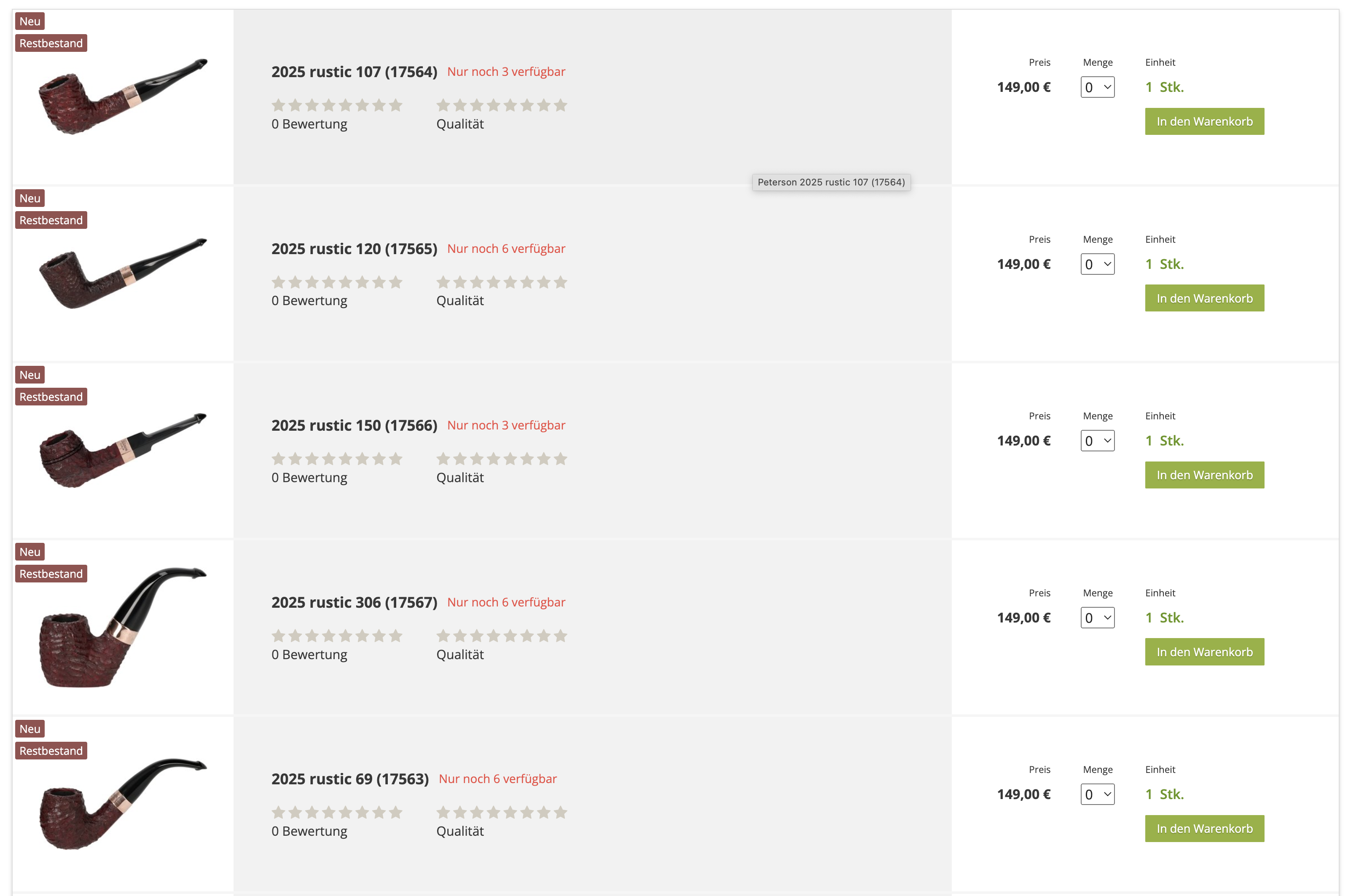Click Restbestand badge on rustic 306
Image resolution: width=1348 pixels, height=896 pixels.
coord(51,574)
